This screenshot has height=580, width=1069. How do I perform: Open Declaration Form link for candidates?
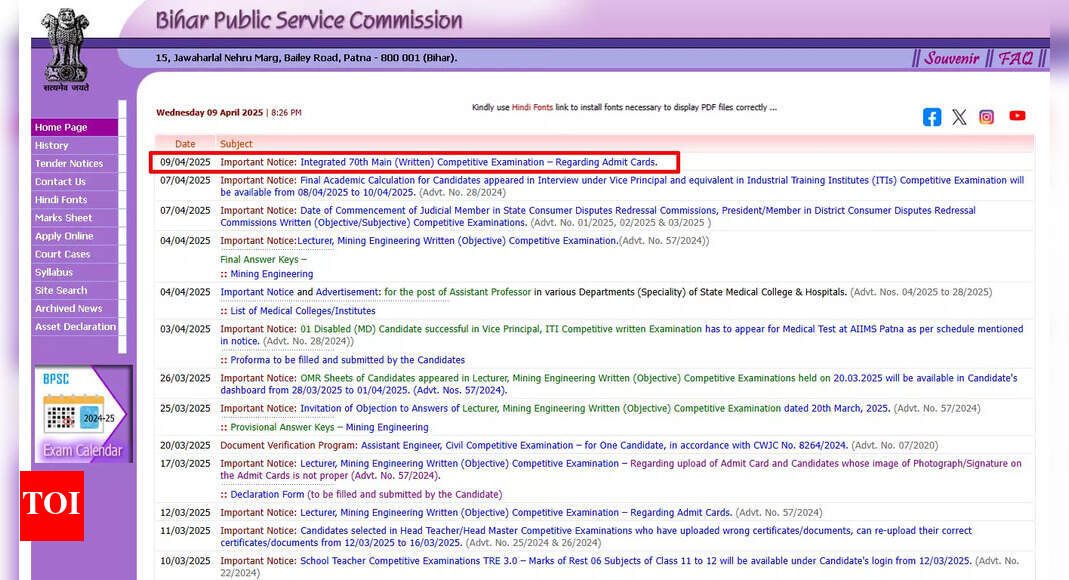[267, 494]
